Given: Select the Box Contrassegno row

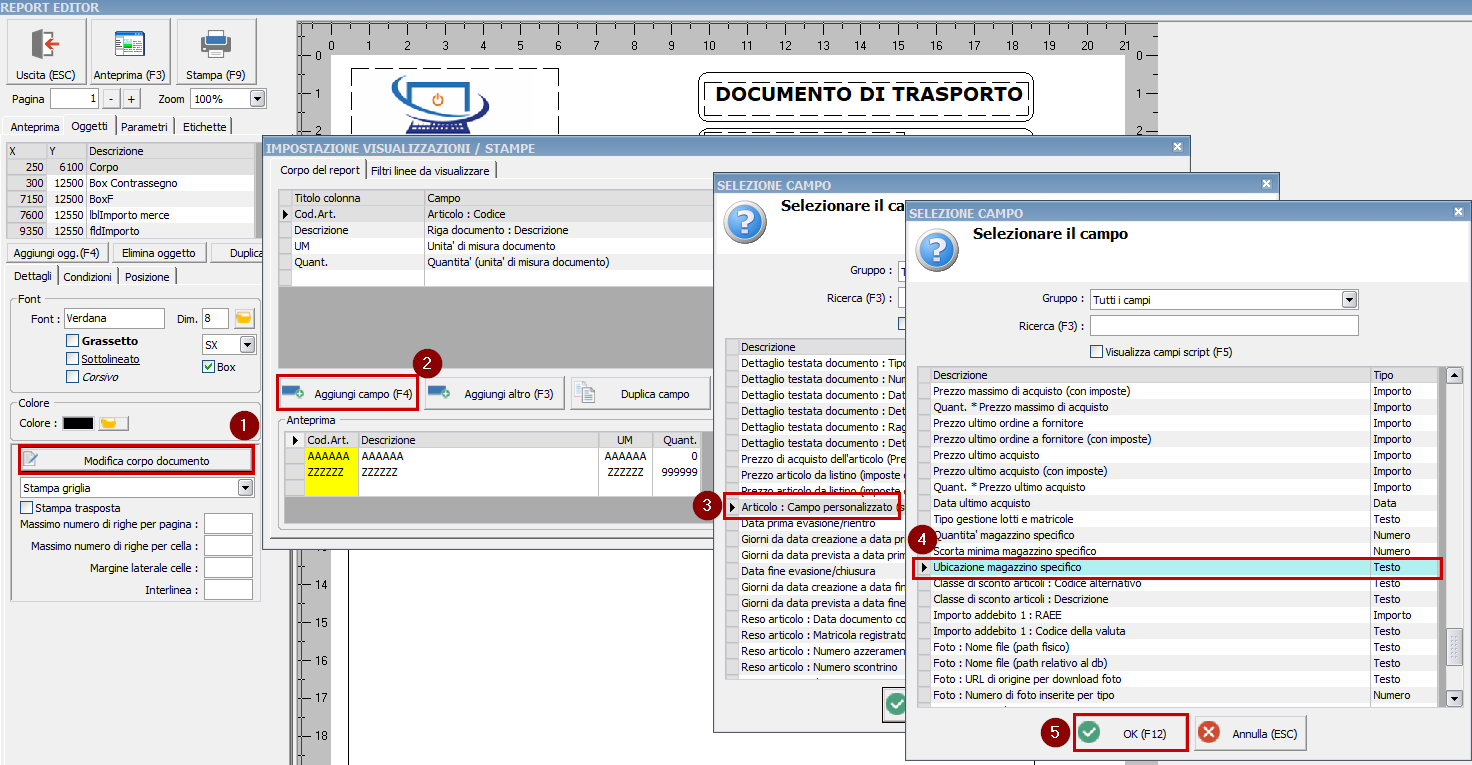Looking at the screenshot, I should click(x=130, y=183).
